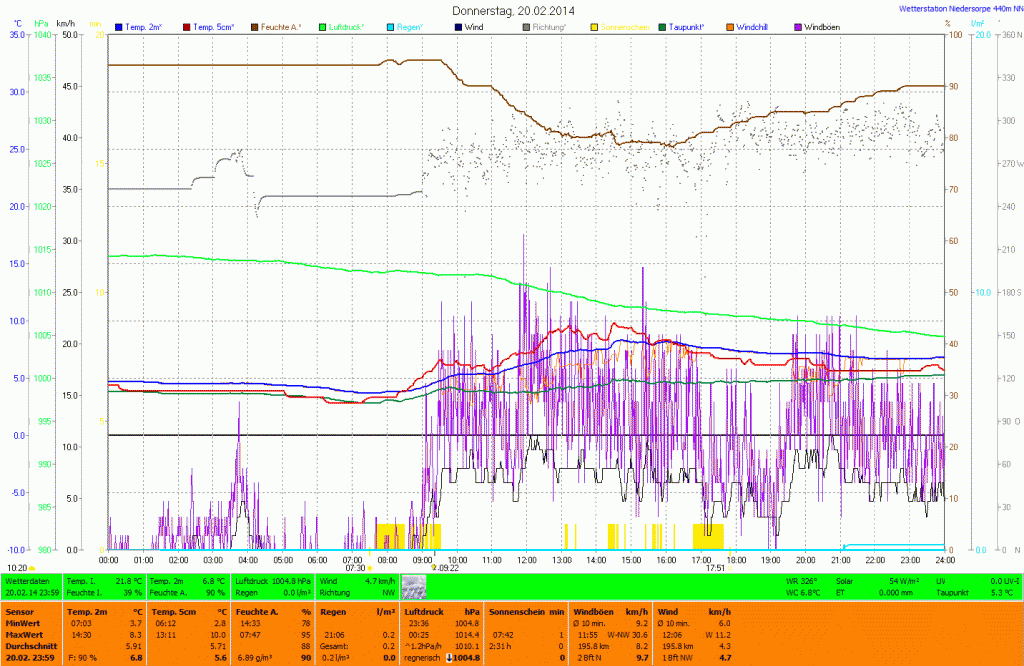Click the weather condition thumbnail image
This screenshot has width=1024, height=666.
click(413, 586)
